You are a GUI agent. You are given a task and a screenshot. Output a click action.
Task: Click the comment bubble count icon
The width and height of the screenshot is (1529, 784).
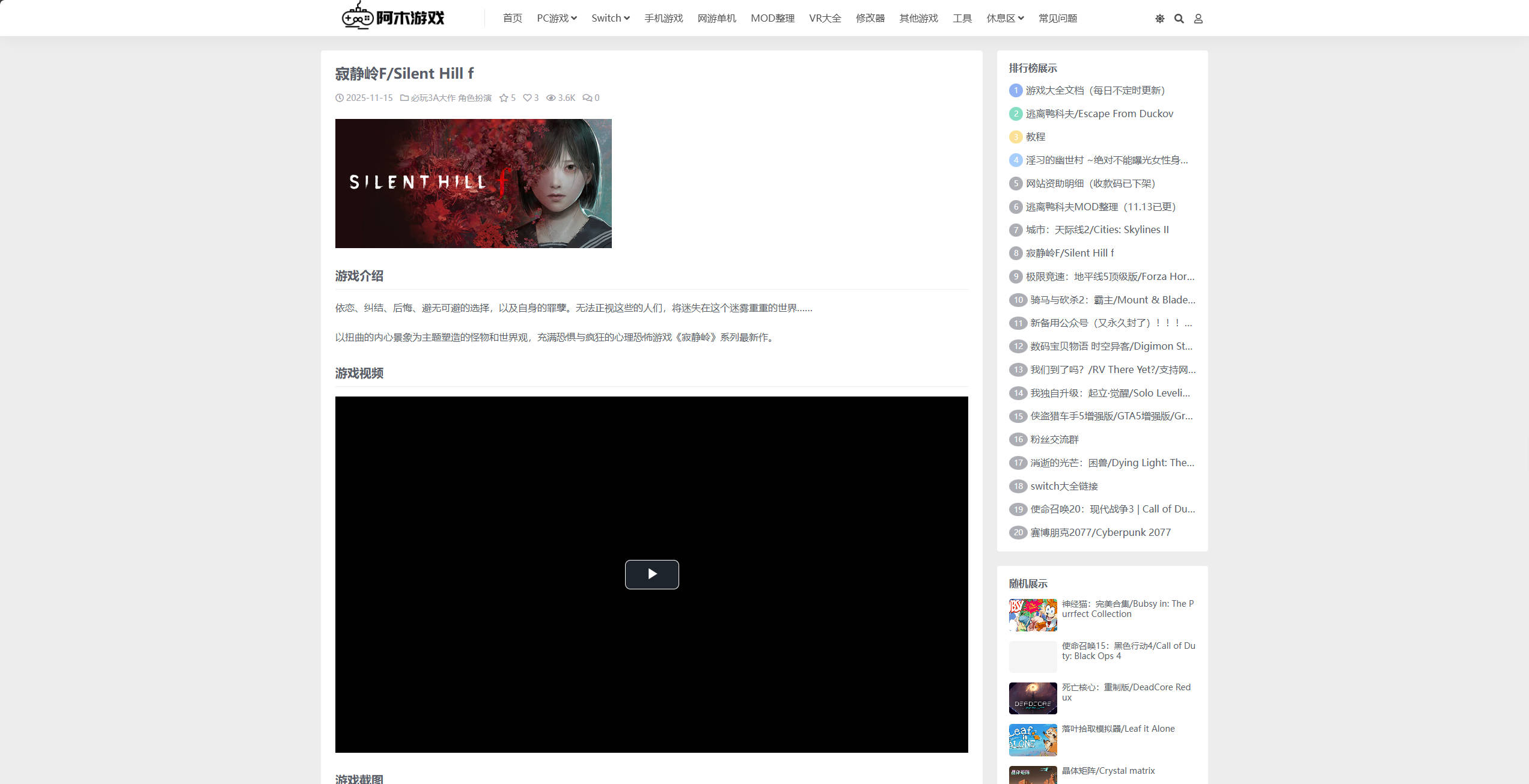(587, 98)
